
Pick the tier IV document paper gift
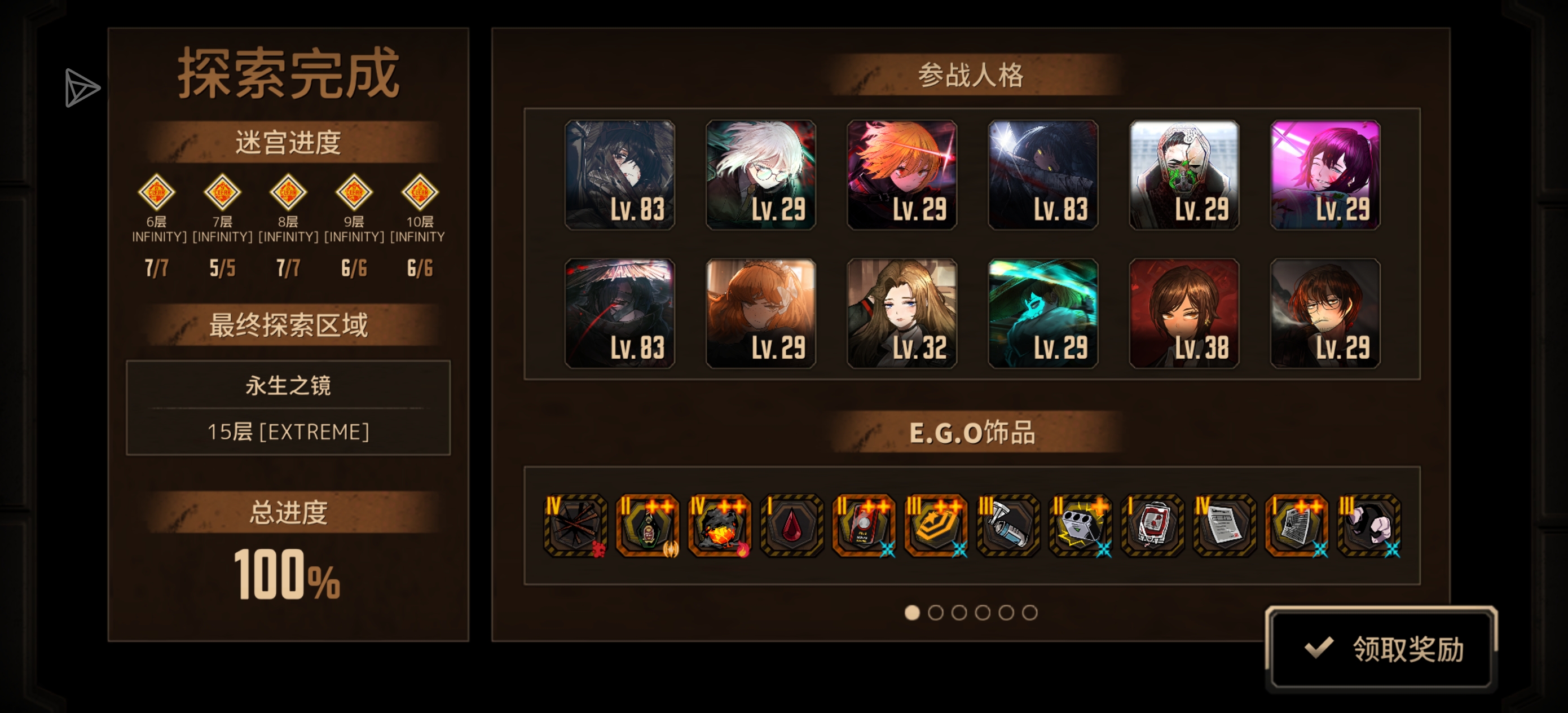[x=1225, y=525]
